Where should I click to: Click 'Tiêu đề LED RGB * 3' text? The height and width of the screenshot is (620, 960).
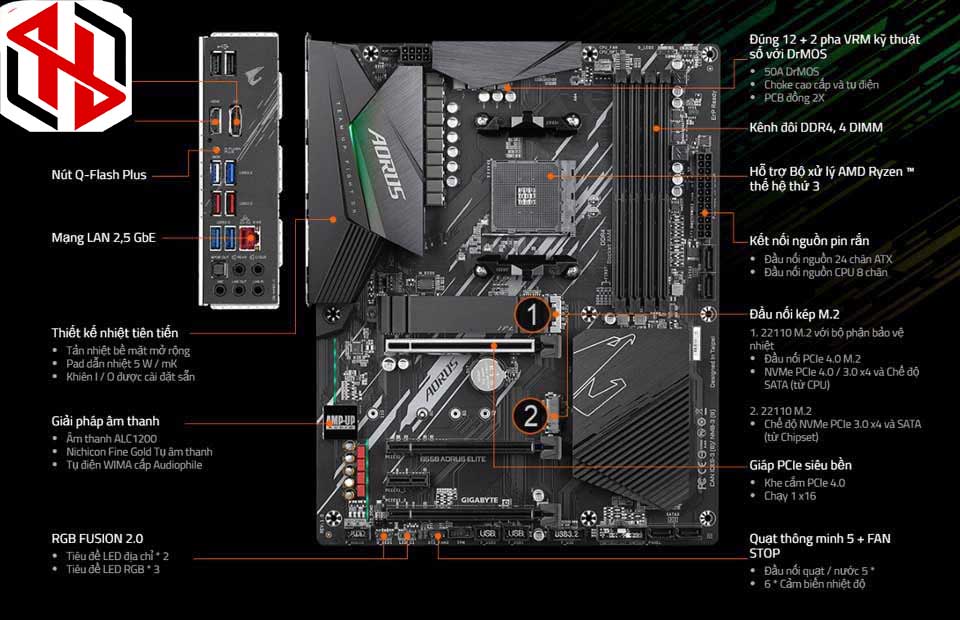pos(113,569)
